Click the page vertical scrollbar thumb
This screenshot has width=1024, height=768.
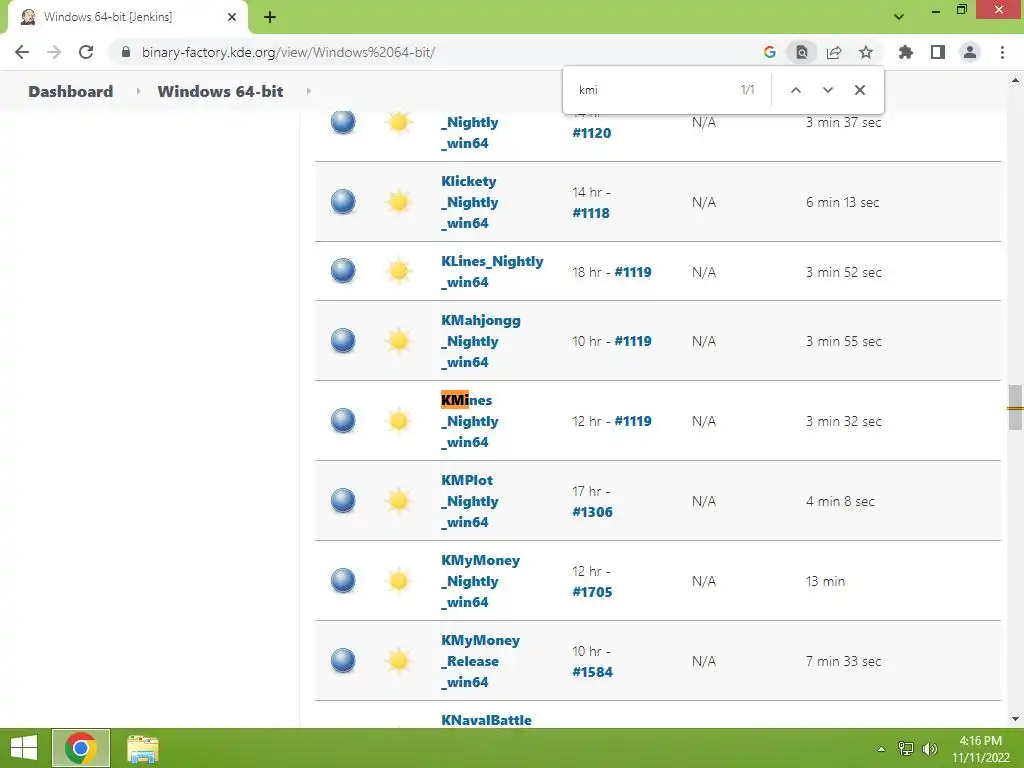(x=1015, y=408)
